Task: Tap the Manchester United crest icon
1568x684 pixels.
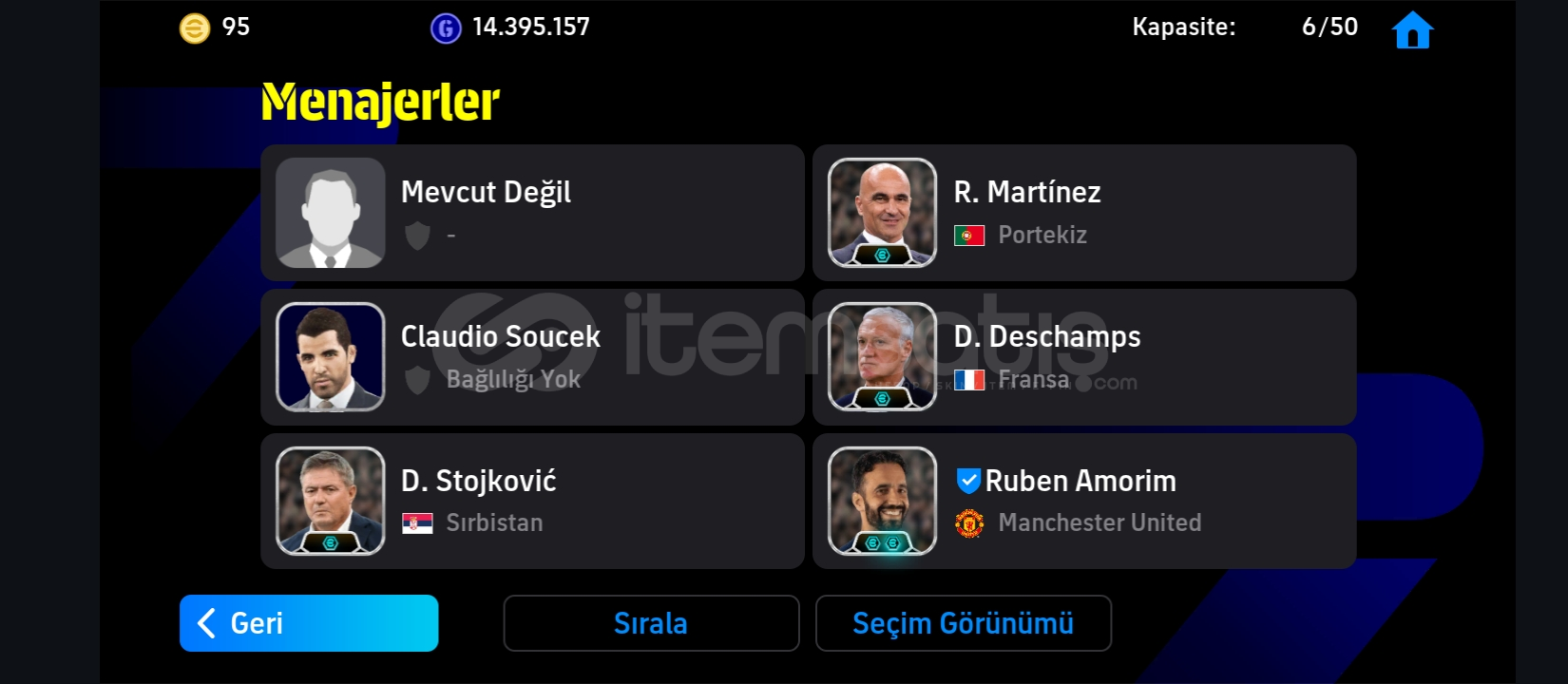Action: (969, 523)
